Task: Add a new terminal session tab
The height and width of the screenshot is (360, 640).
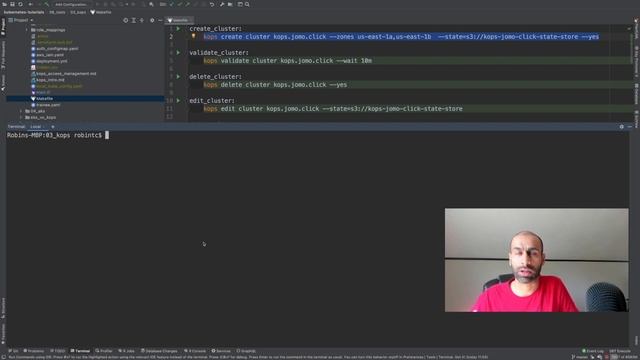Action: (x=53, y=127)
